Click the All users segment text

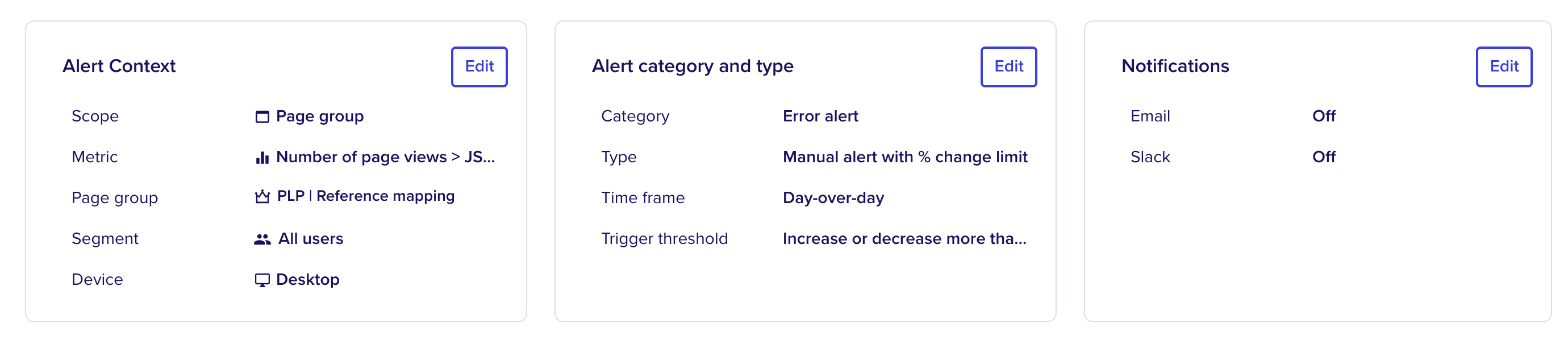(310, 238)
